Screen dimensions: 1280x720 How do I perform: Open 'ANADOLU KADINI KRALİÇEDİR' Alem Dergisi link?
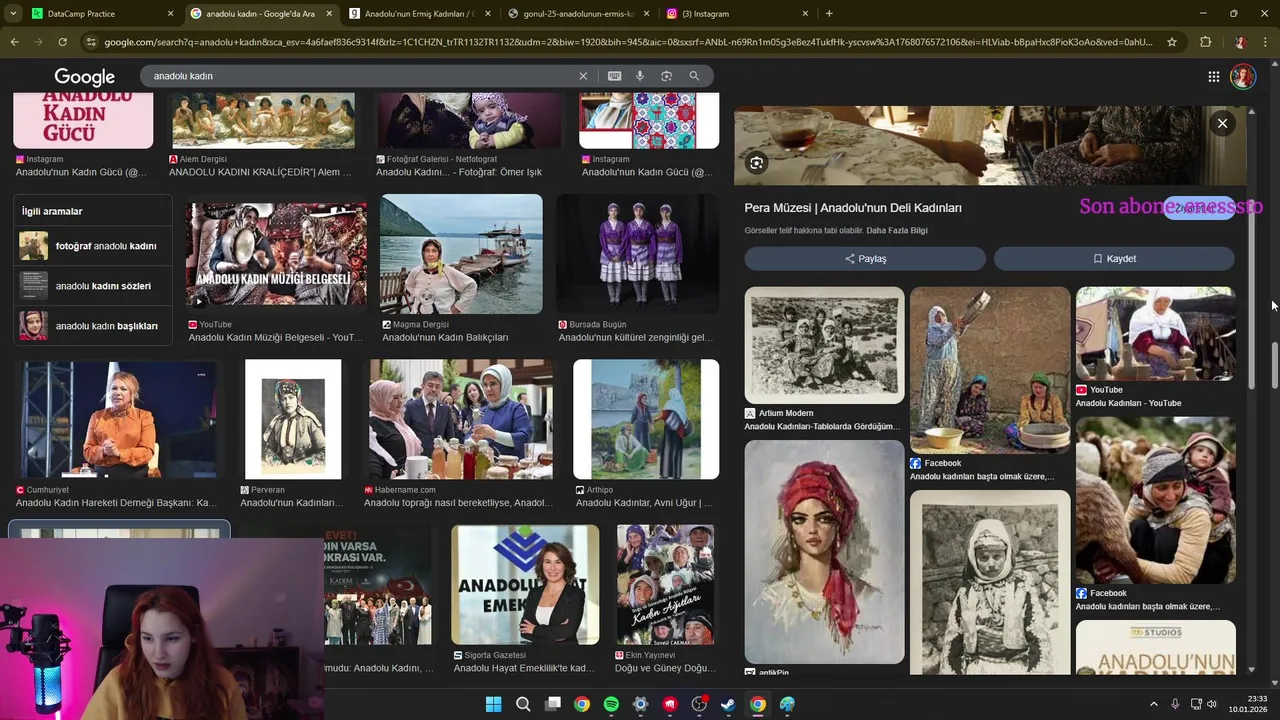tap(260, 172)
